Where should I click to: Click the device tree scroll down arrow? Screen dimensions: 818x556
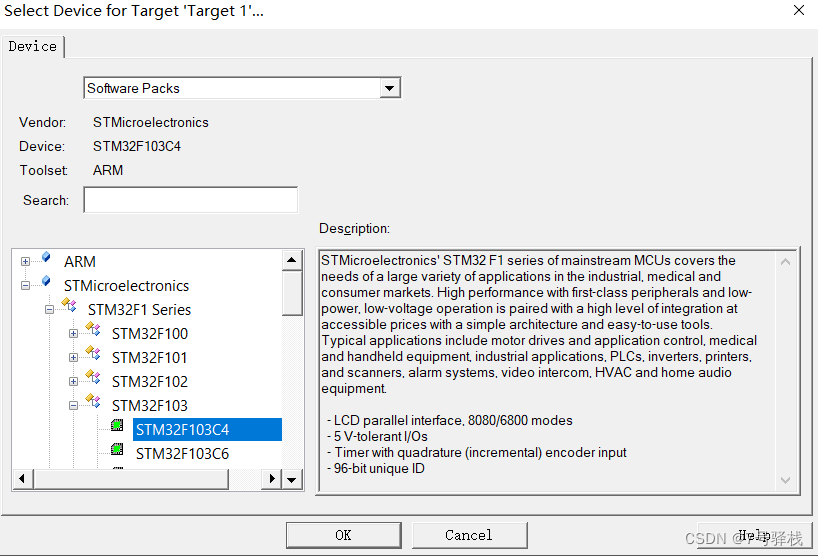coord(292,480)
